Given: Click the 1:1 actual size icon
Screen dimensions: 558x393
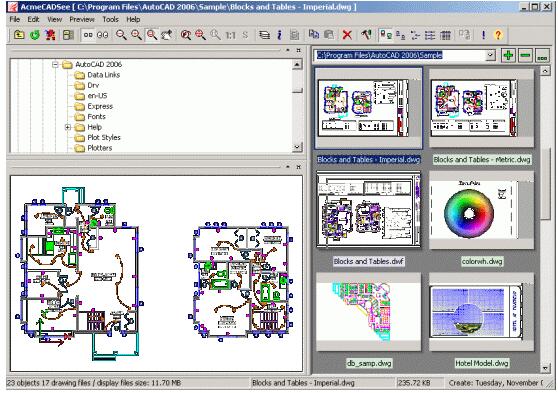Looking at the screenshot, I should click(230, 35).
